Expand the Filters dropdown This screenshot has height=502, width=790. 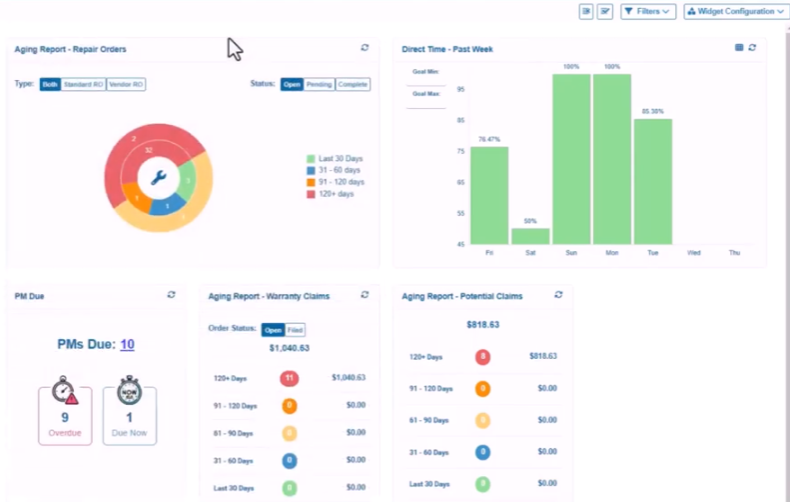point(648,11)
